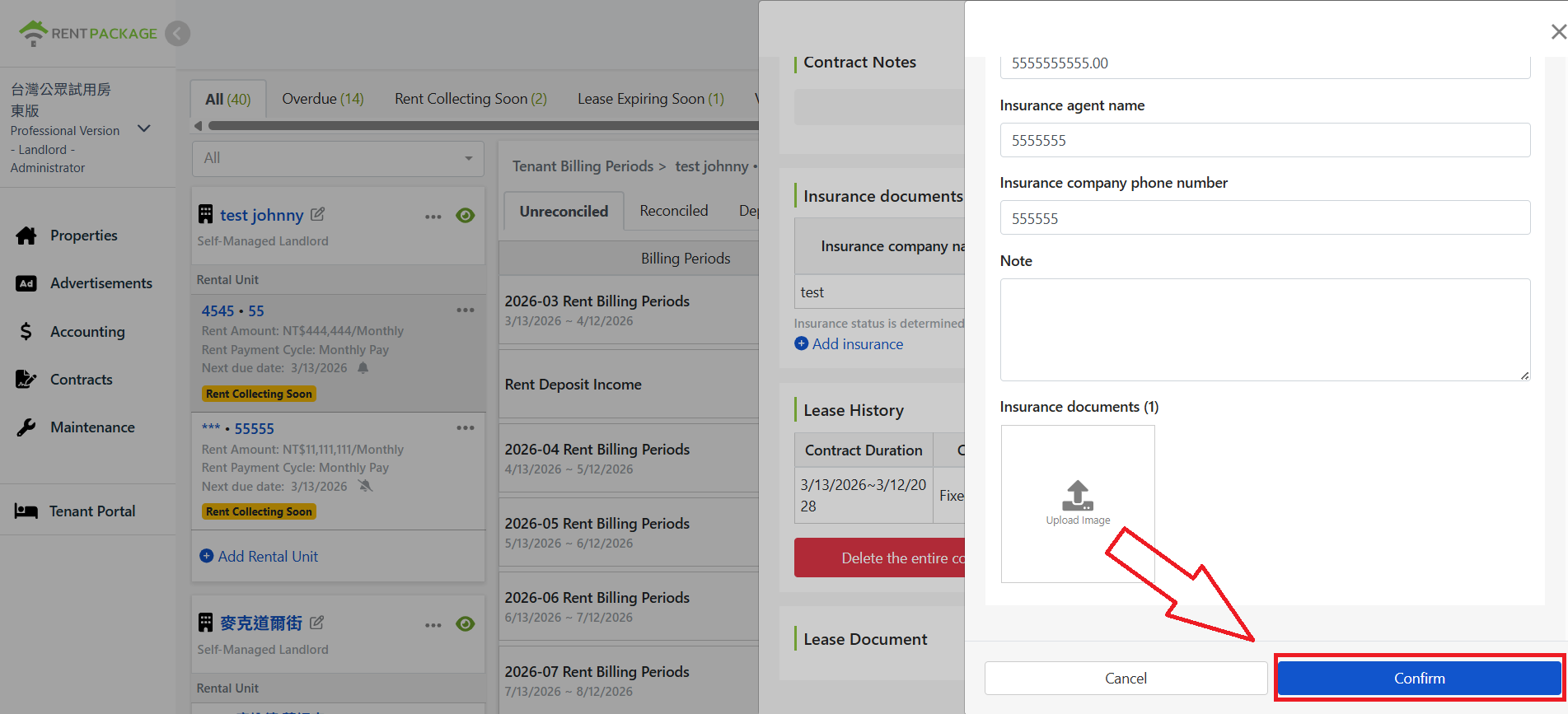Open more options for 麥克道爾街 property
The width and height of the screenshot is (1568, 714).
tap(433, 625)
